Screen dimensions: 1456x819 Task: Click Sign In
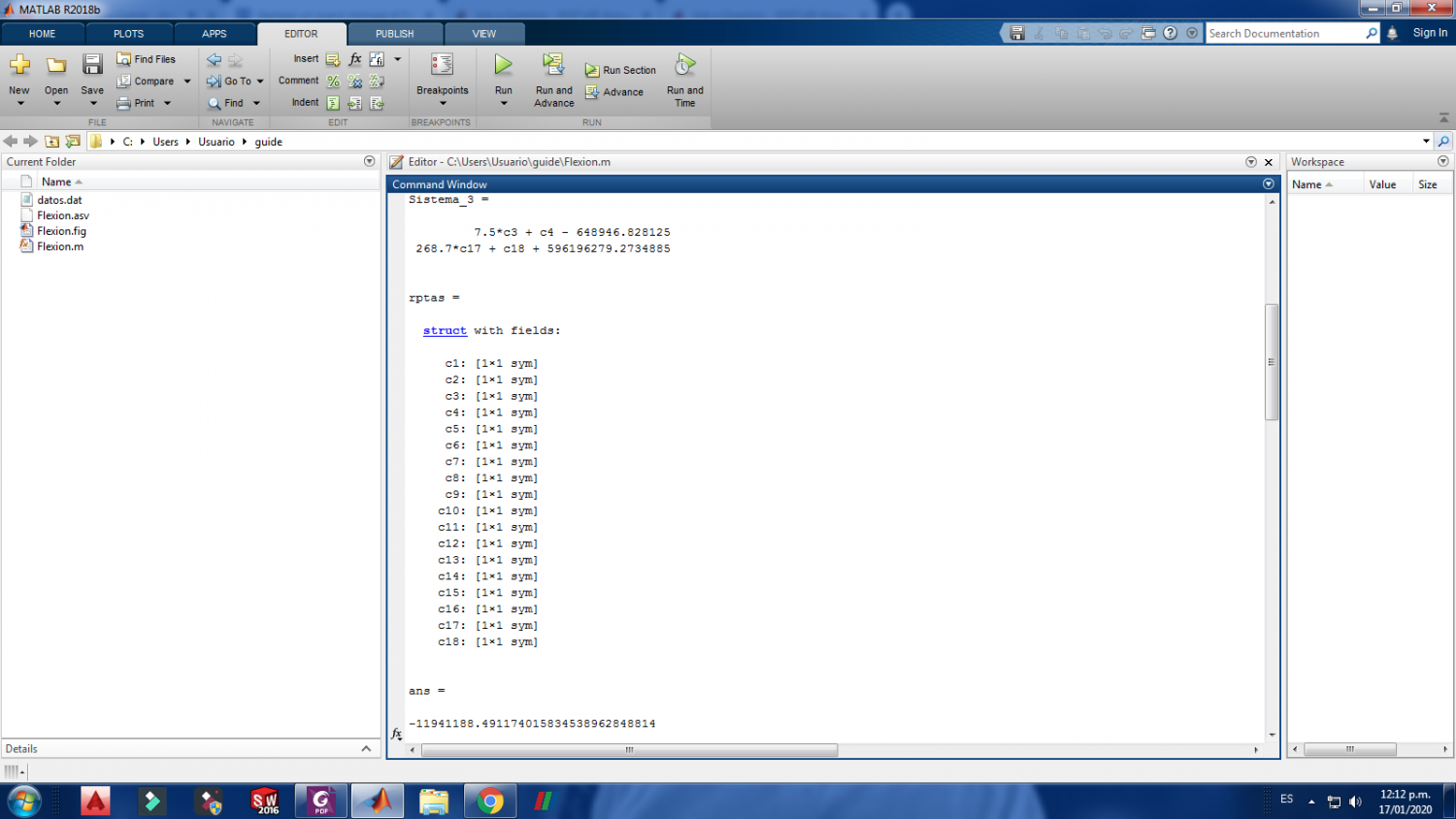coord(1430,33)
